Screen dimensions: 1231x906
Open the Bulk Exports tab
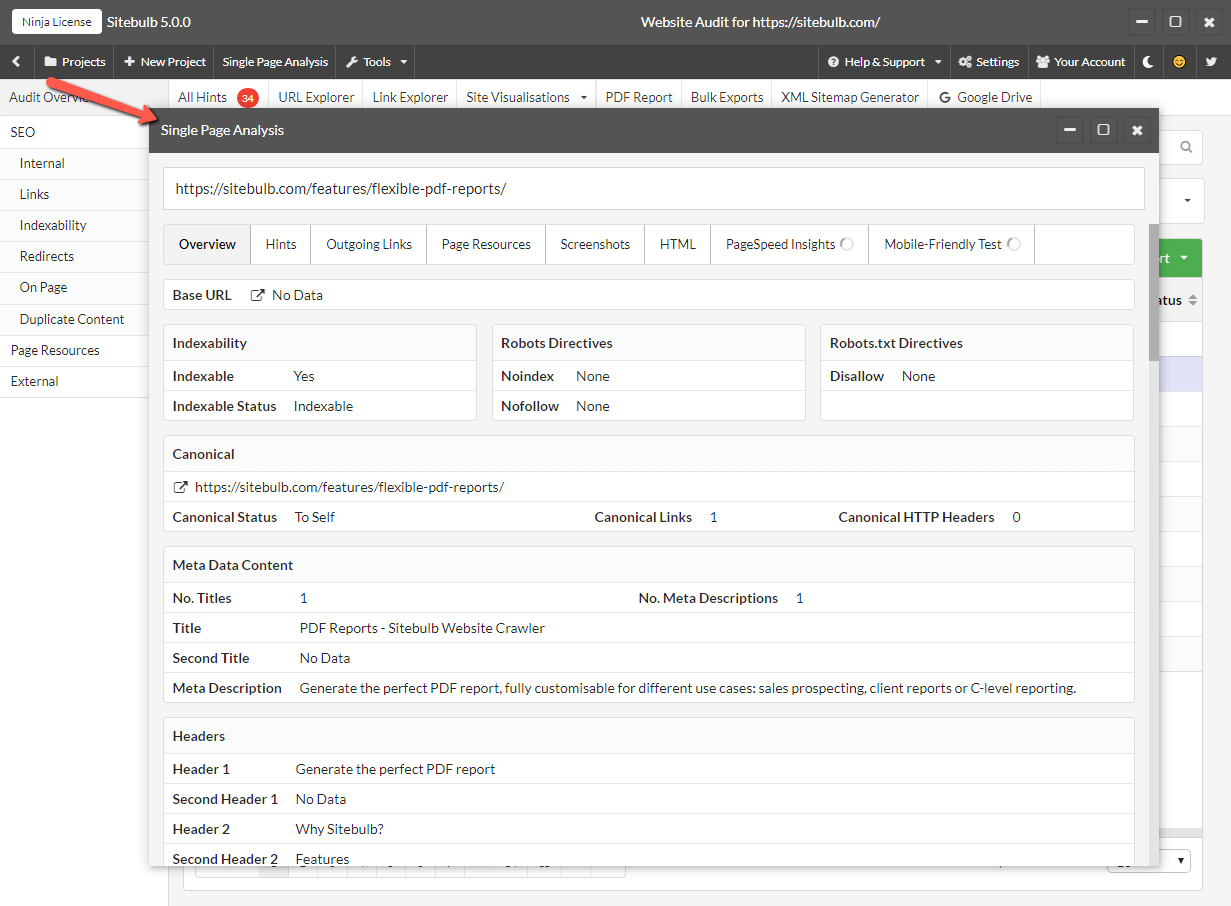click(727, 97)
